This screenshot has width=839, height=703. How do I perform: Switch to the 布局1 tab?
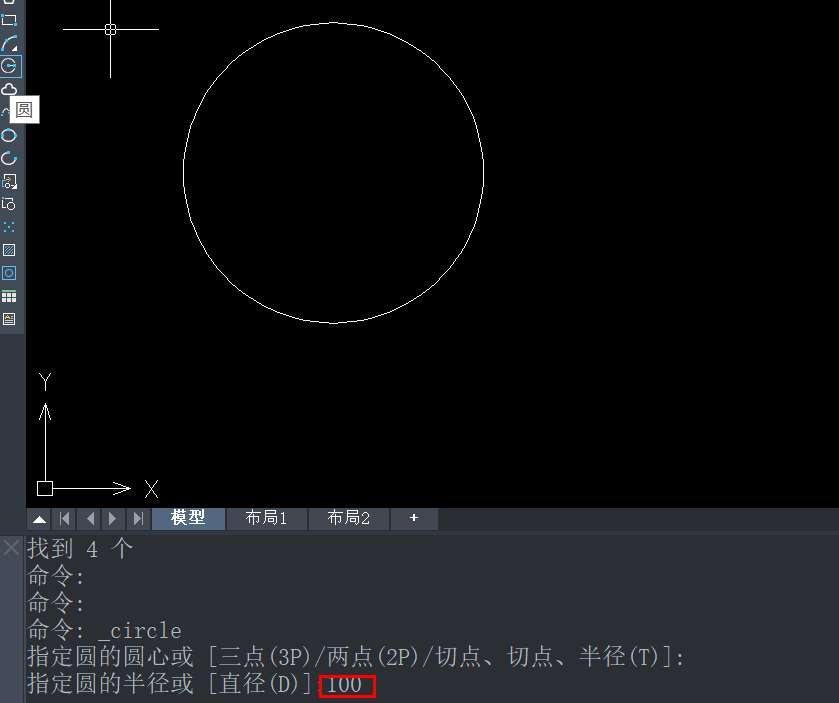coord(266,518)
